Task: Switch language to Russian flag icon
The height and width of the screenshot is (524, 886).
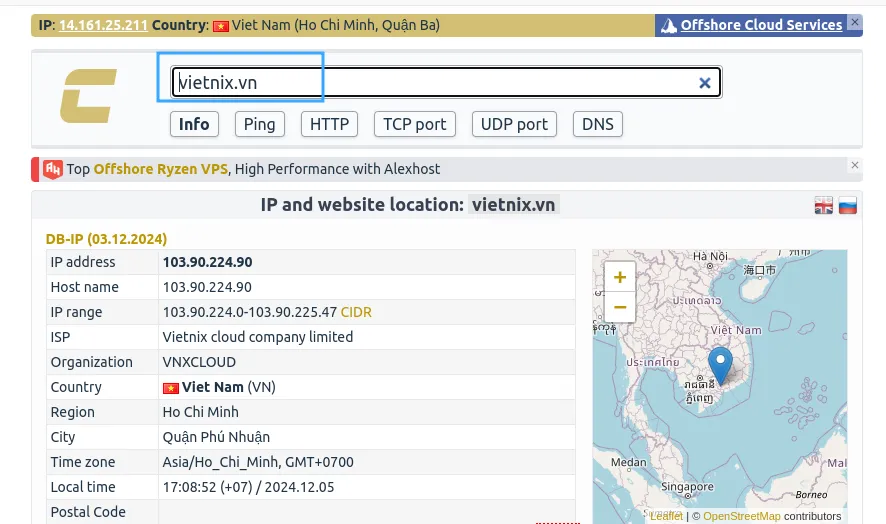Action: coord(848,205)
